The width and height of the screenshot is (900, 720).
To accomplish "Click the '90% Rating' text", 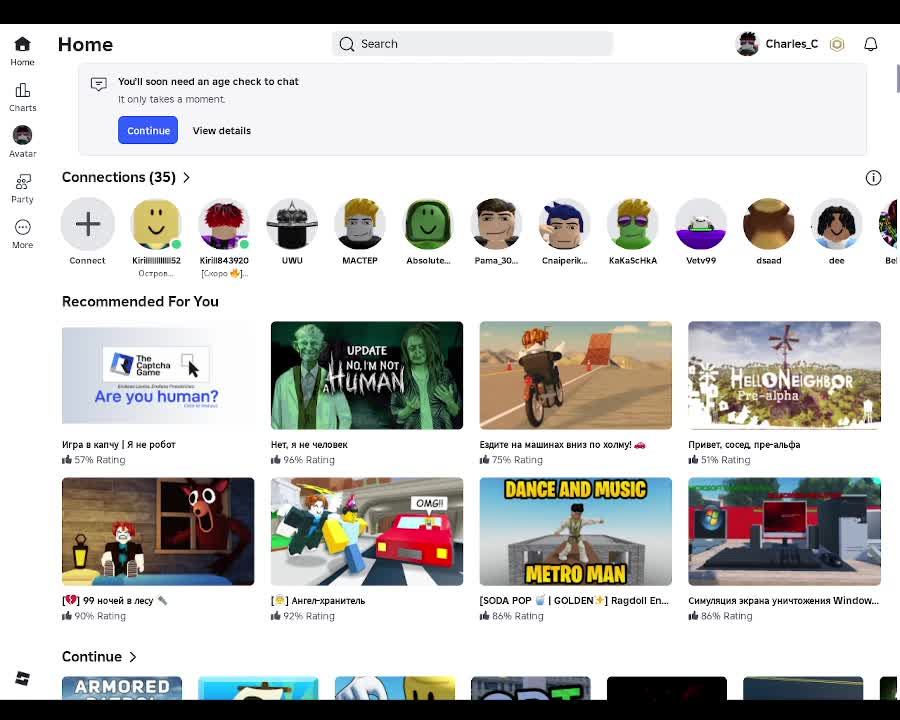I will [x=100, y=616].
